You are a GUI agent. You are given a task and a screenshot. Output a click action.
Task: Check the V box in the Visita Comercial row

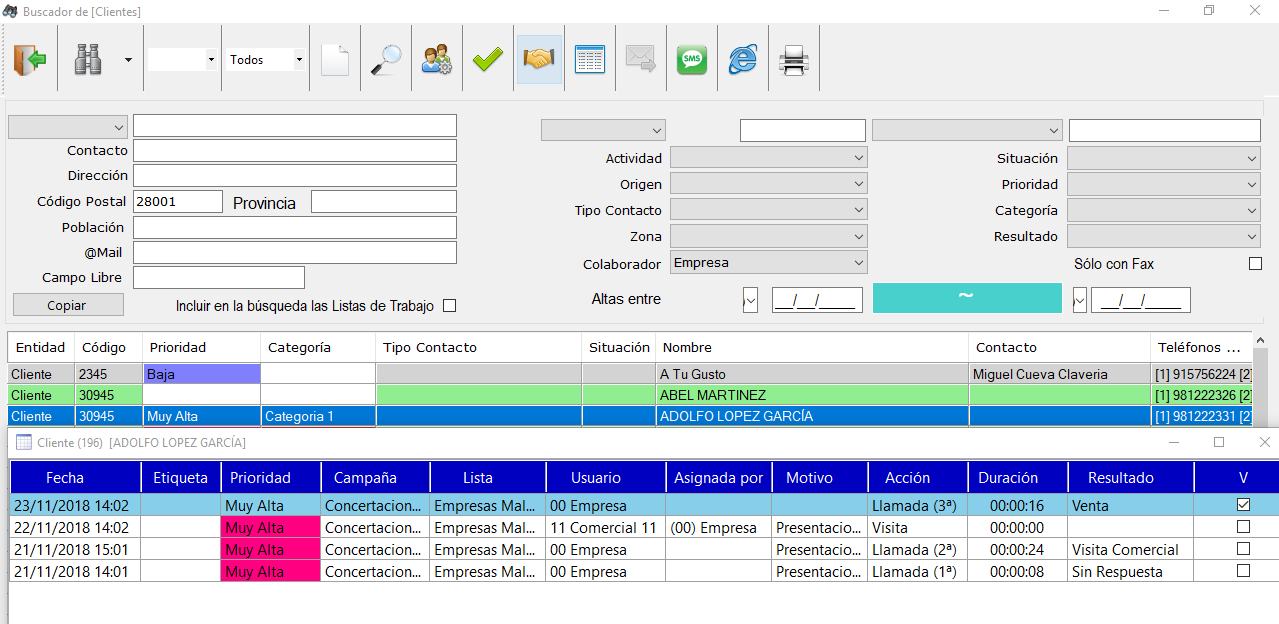tap(1243, 549)
